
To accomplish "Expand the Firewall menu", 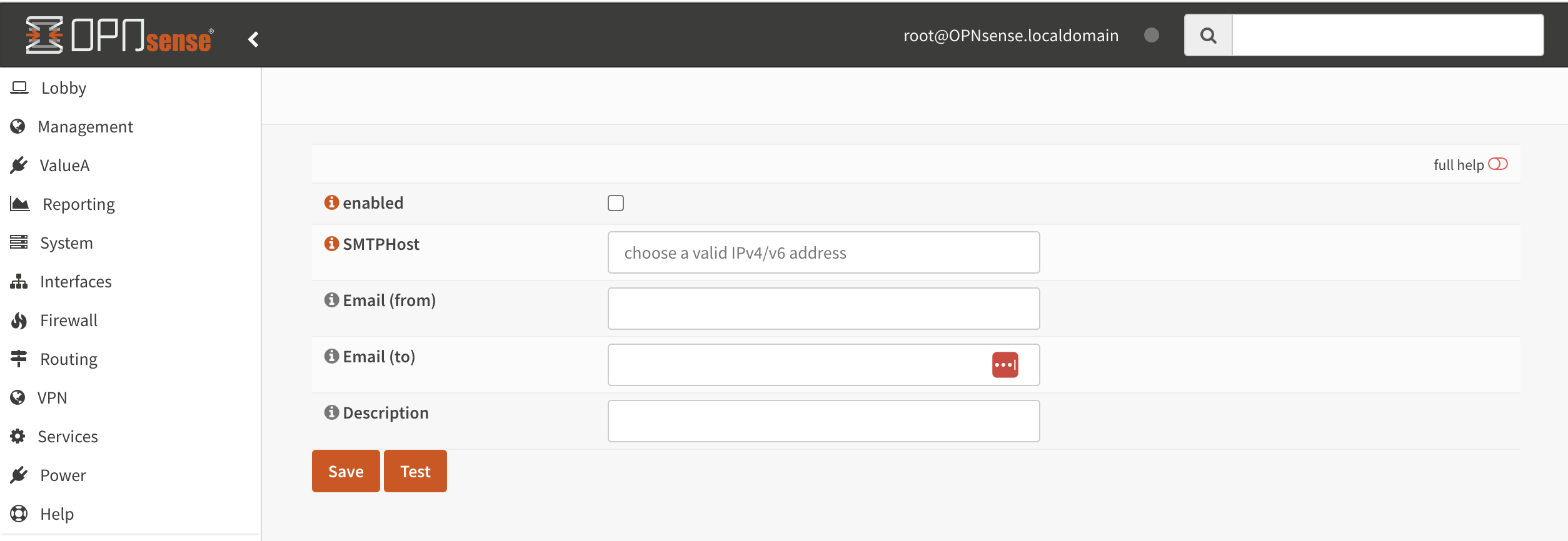I will click(x=68, y=320).
